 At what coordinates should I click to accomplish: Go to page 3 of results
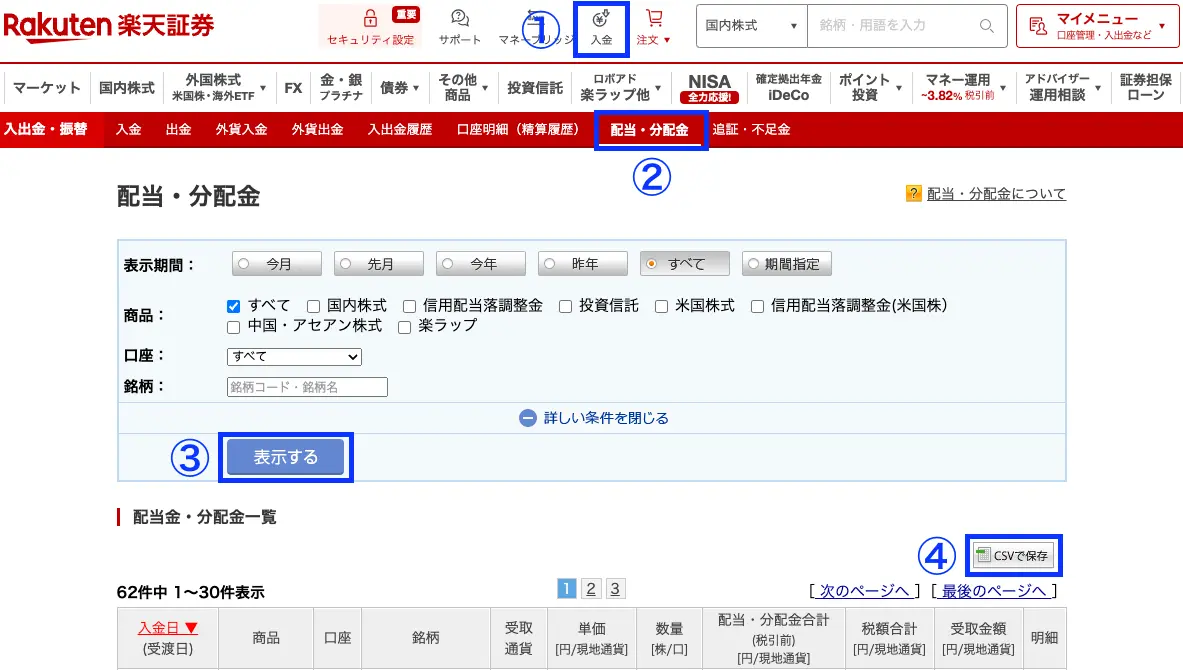coord(615,589)
